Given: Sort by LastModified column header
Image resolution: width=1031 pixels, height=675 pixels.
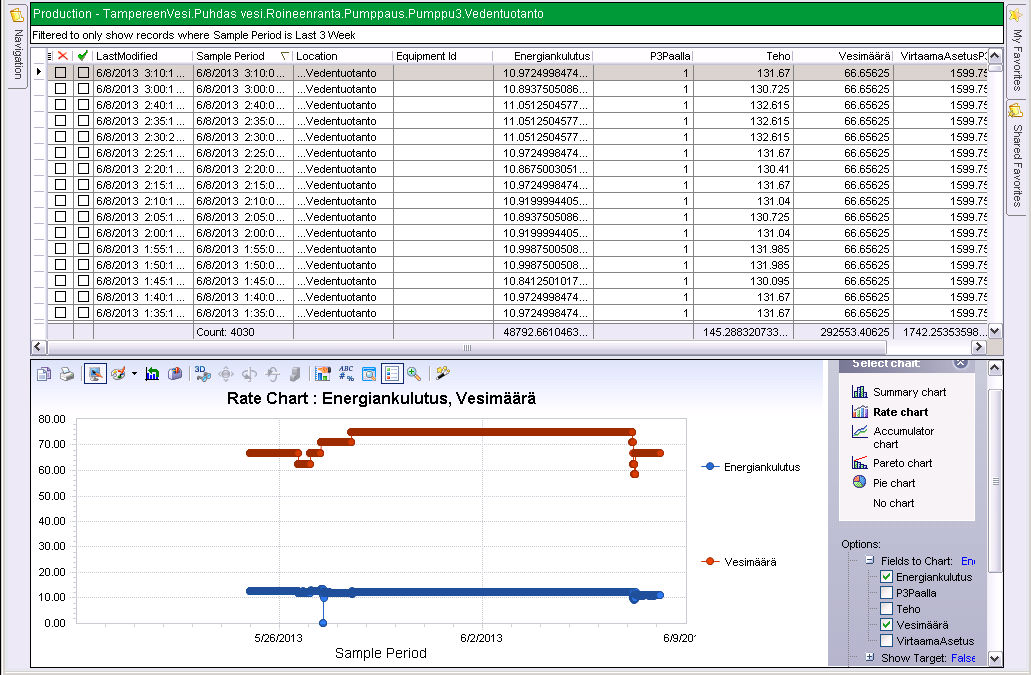Looking at the screenshot, I should [143, 56].
